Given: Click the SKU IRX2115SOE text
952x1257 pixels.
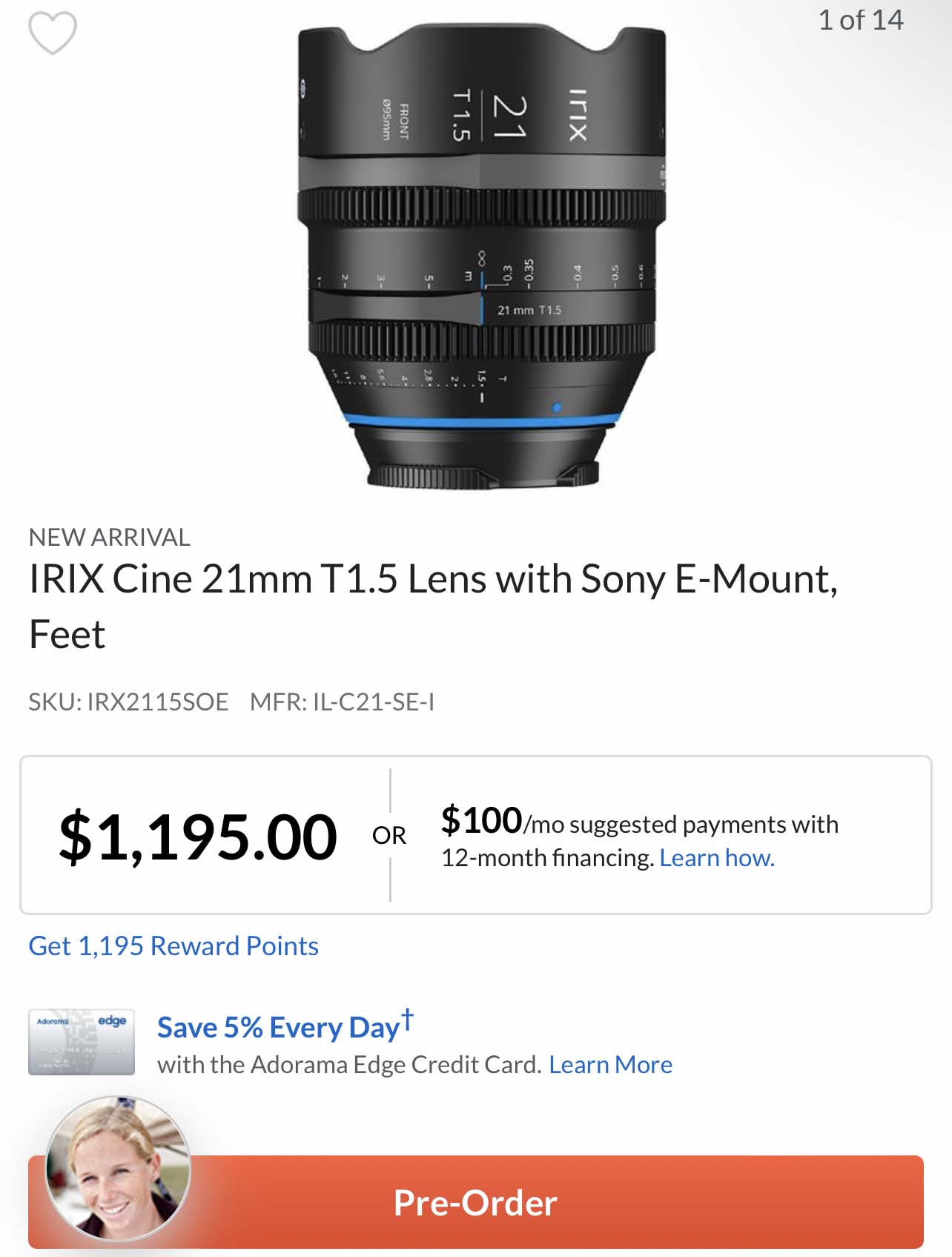Looking at the screenshot, I should coord(128,702).
